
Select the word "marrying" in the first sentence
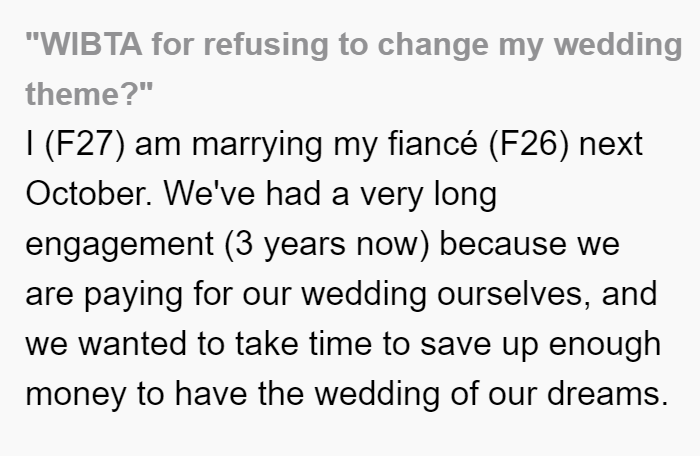coord(257,146)
